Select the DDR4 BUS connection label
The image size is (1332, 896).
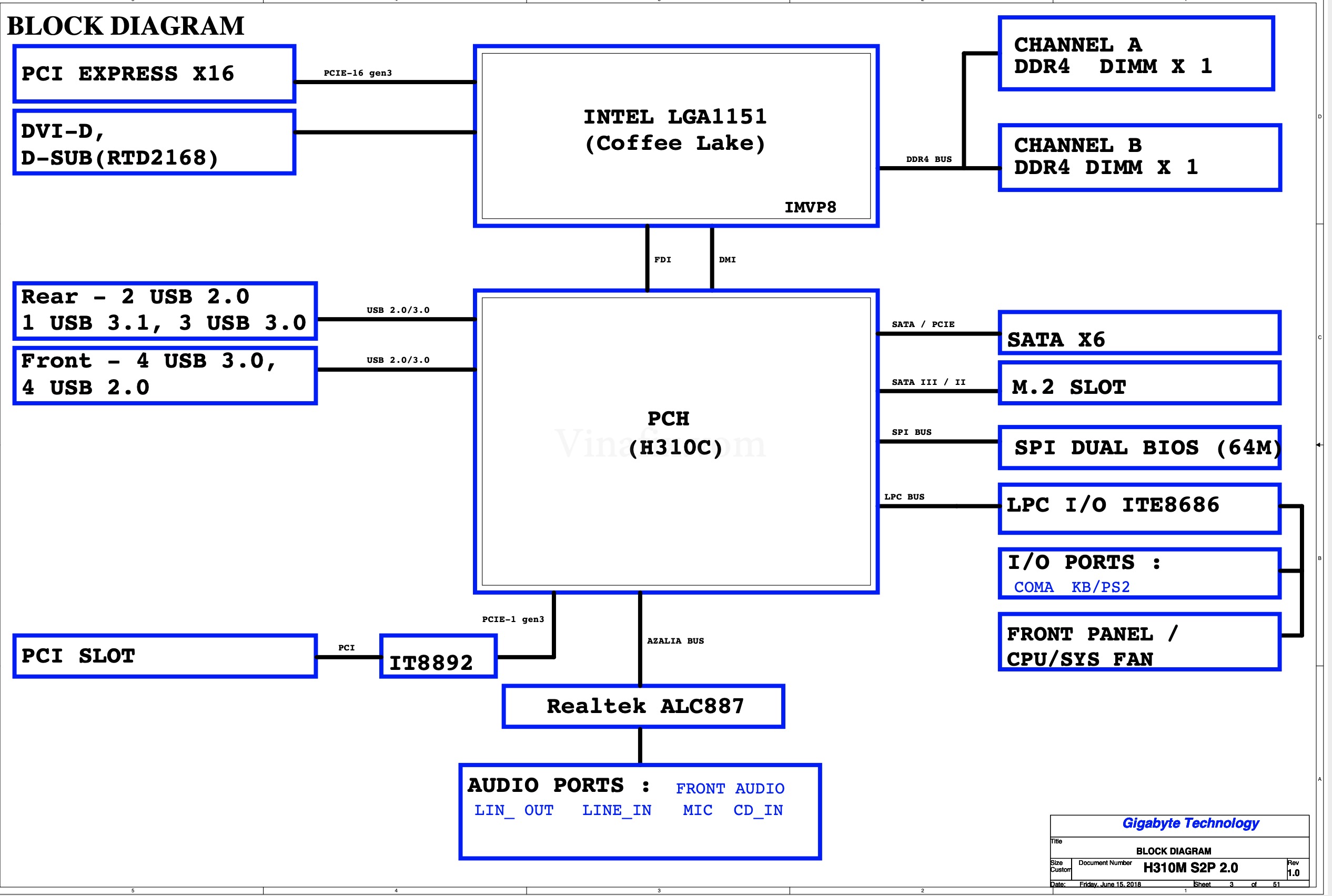coord(929,159)
